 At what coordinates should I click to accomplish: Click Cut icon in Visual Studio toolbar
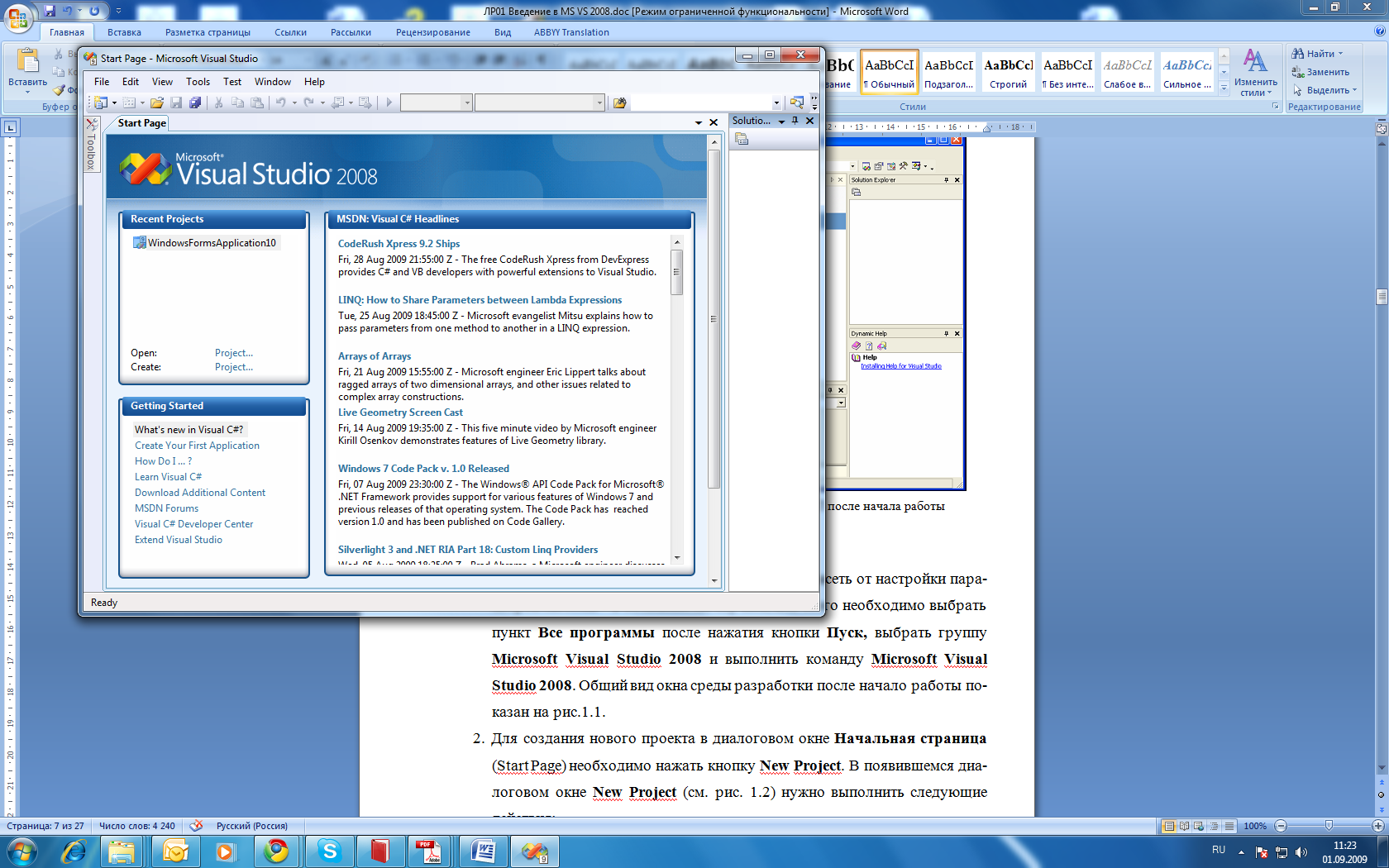pos(219,103)
